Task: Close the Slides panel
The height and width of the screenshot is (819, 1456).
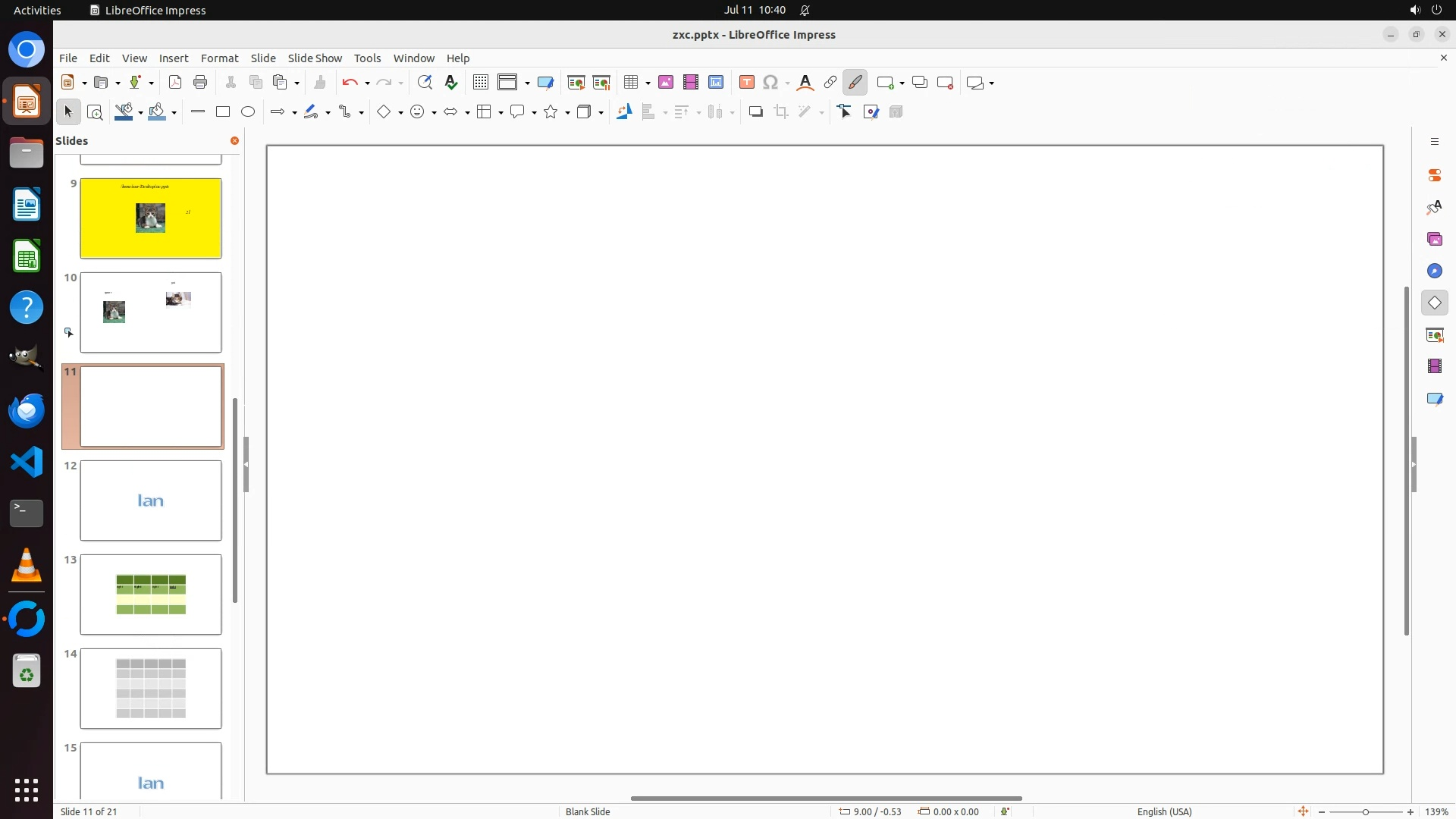Action: [x=234, y=141]
